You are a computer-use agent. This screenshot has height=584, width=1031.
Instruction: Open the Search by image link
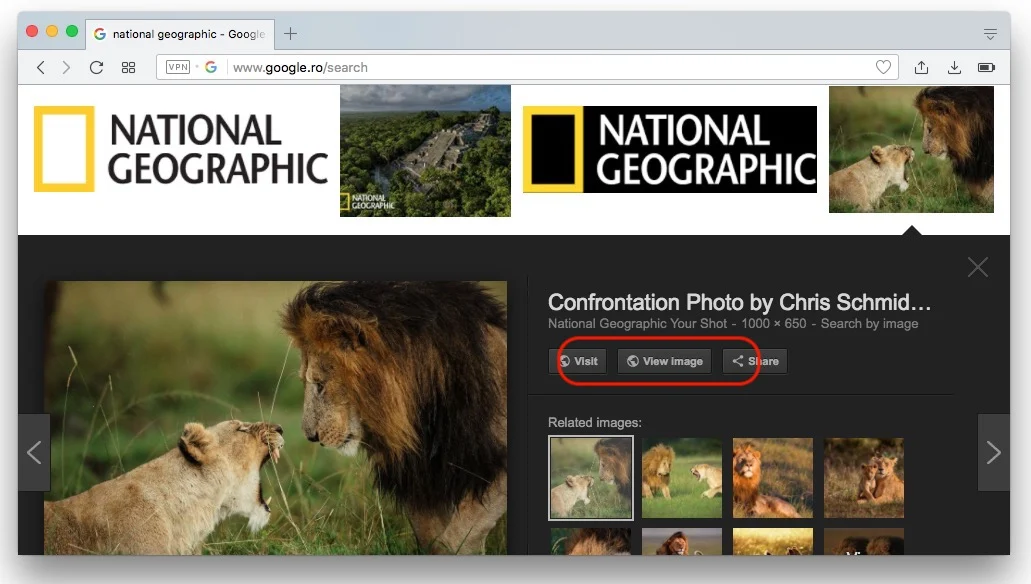(x=872, y=324)
